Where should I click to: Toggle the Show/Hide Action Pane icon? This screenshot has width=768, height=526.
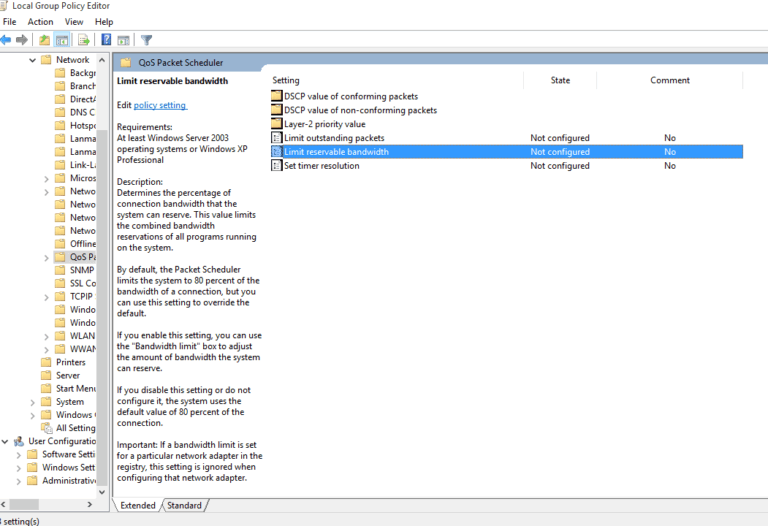123,40
